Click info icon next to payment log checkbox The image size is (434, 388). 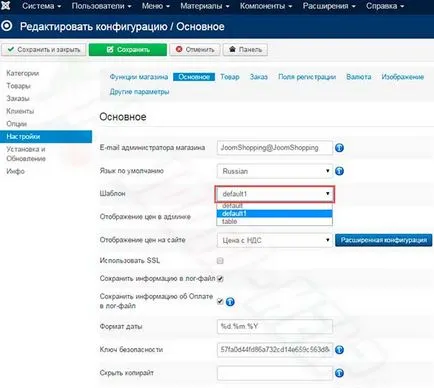(230, 302)
